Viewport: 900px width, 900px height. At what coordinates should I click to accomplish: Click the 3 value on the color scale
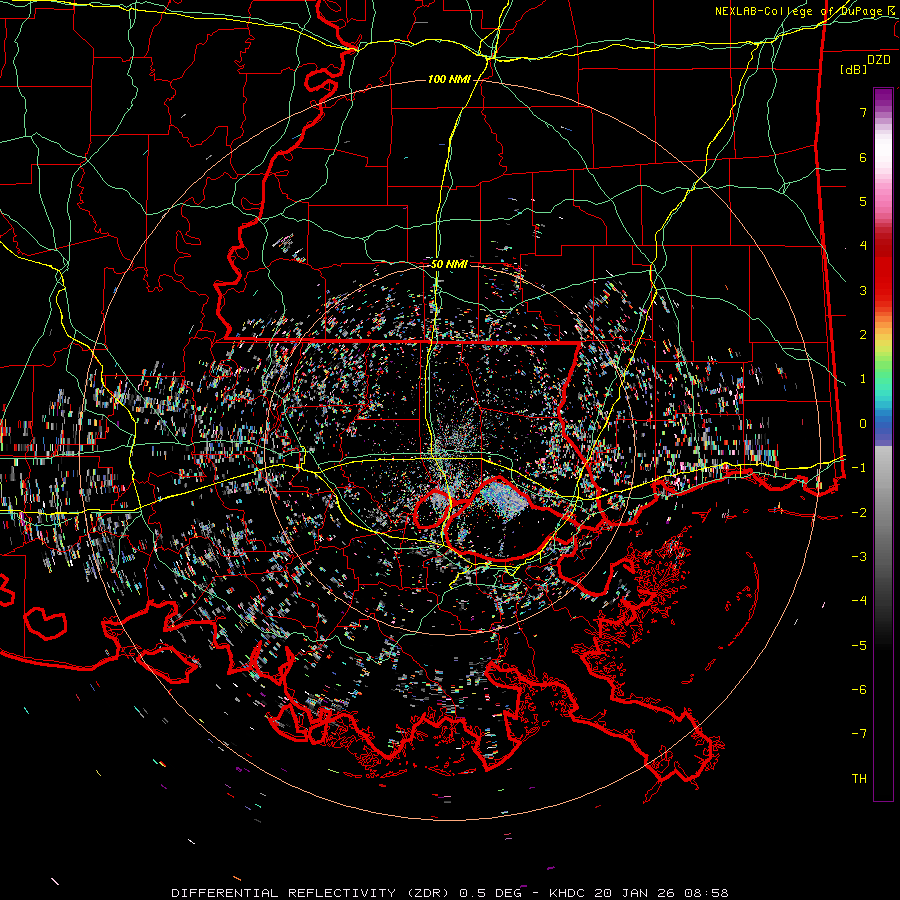pyautogui.click(x=863, y=290)
